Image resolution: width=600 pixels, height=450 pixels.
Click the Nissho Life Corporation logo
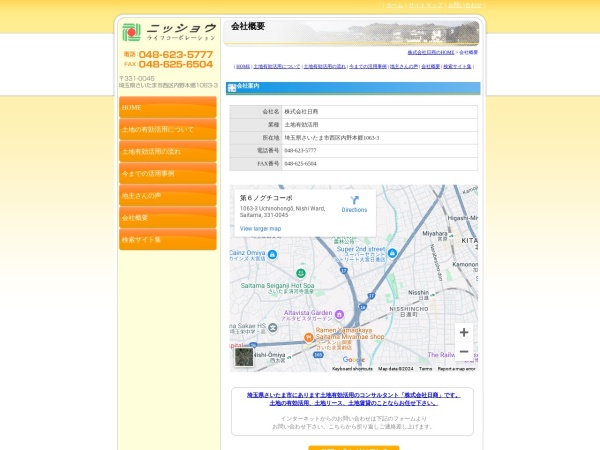click(x=169, y=32)
